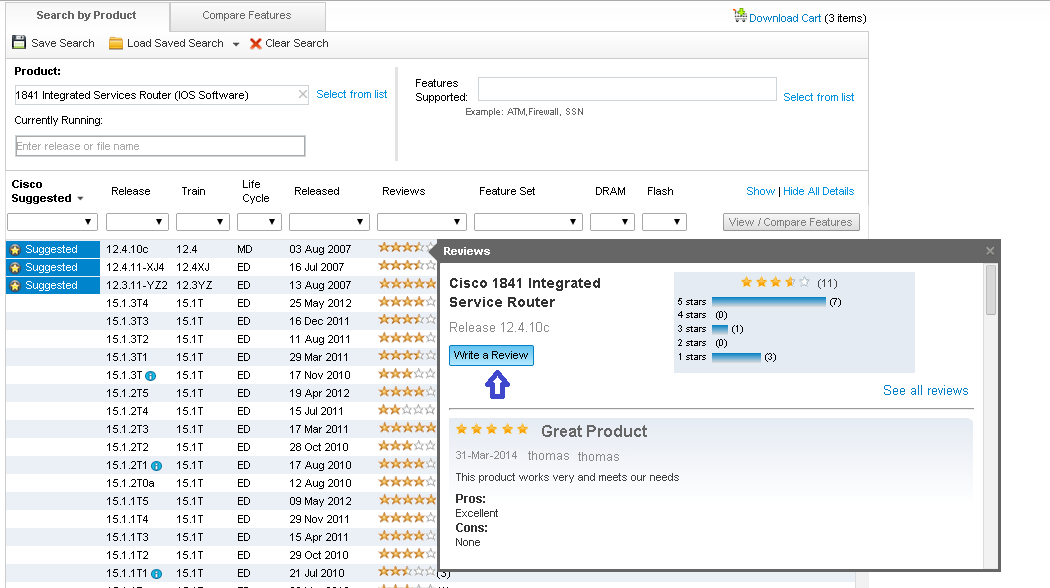The height and width of the screenshot is (588, 1050).
Task: Open the Train filter dropdown
Action: [203, 222]
